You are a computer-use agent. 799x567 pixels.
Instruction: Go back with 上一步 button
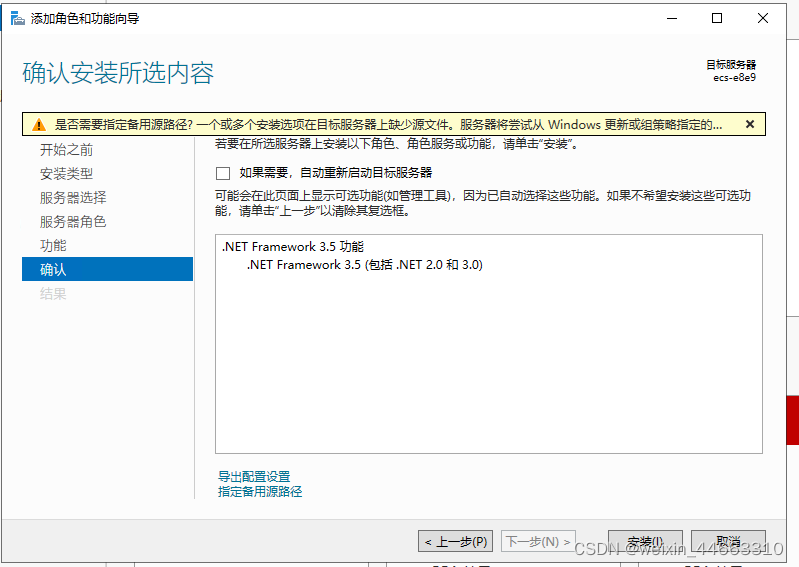[455, 541]
